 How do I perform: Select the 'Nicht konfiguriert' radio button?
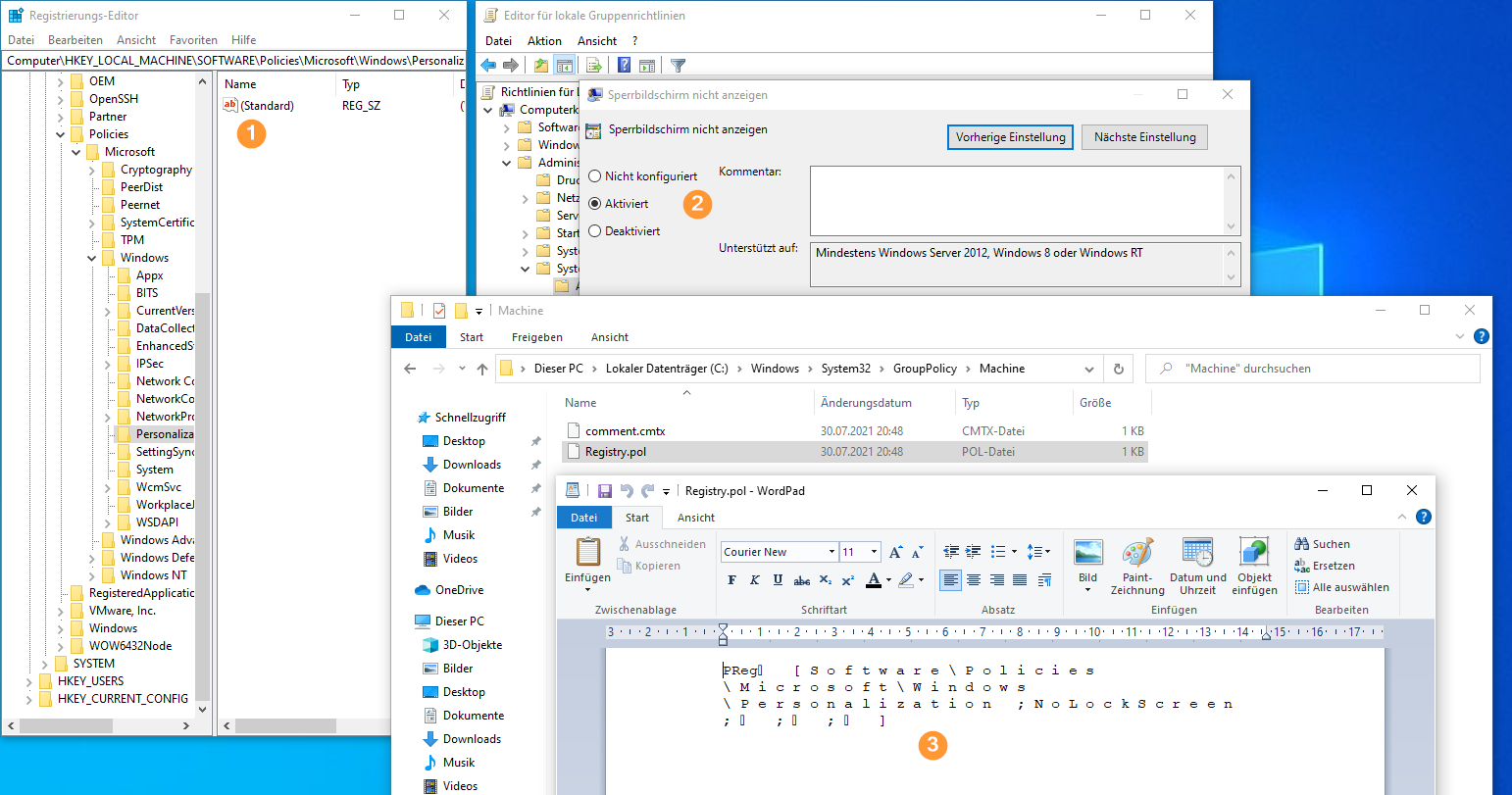click(x=595, y=176)
